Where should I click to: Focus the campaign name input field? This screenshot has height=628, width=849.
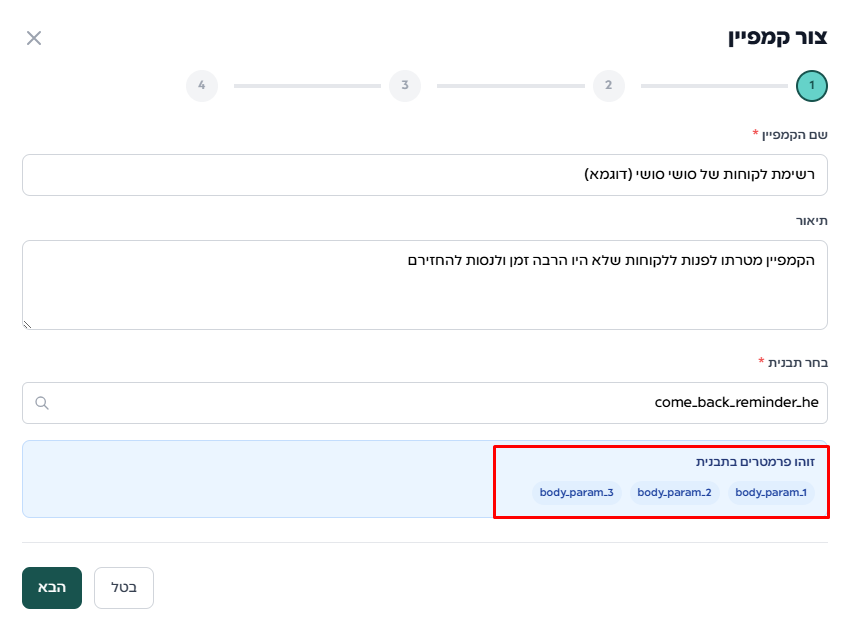pyautogui.click(x=425, y=175)
